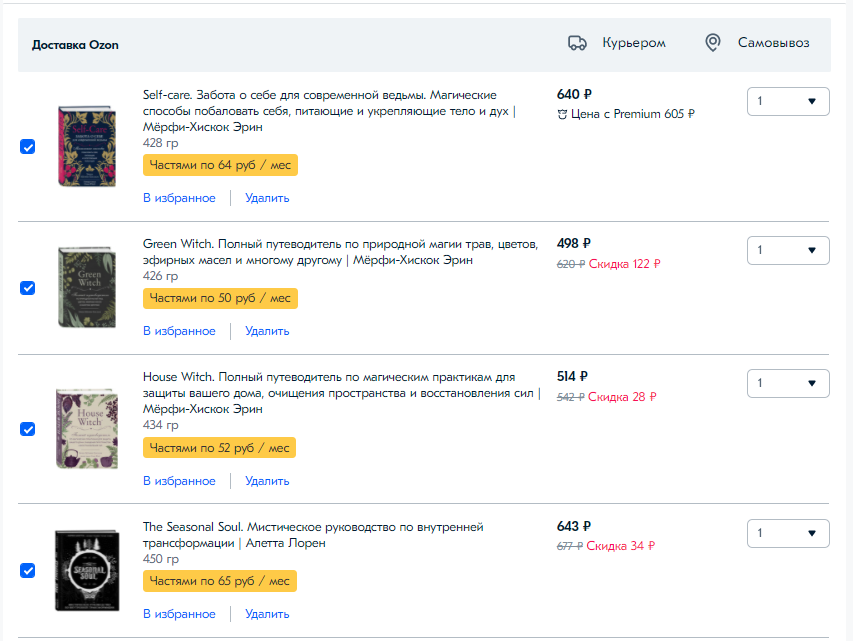Open quantity selector for House Witch
The width and height of the screenshot is (853, 641).
pos(788,383)
